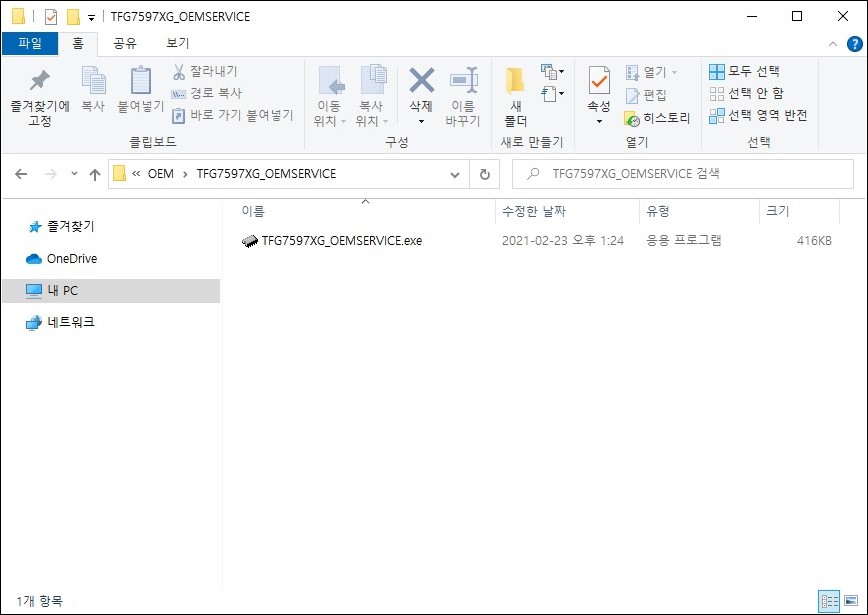
Task: Open 복사 위치 (Copy to) menu
Action: 372,97
